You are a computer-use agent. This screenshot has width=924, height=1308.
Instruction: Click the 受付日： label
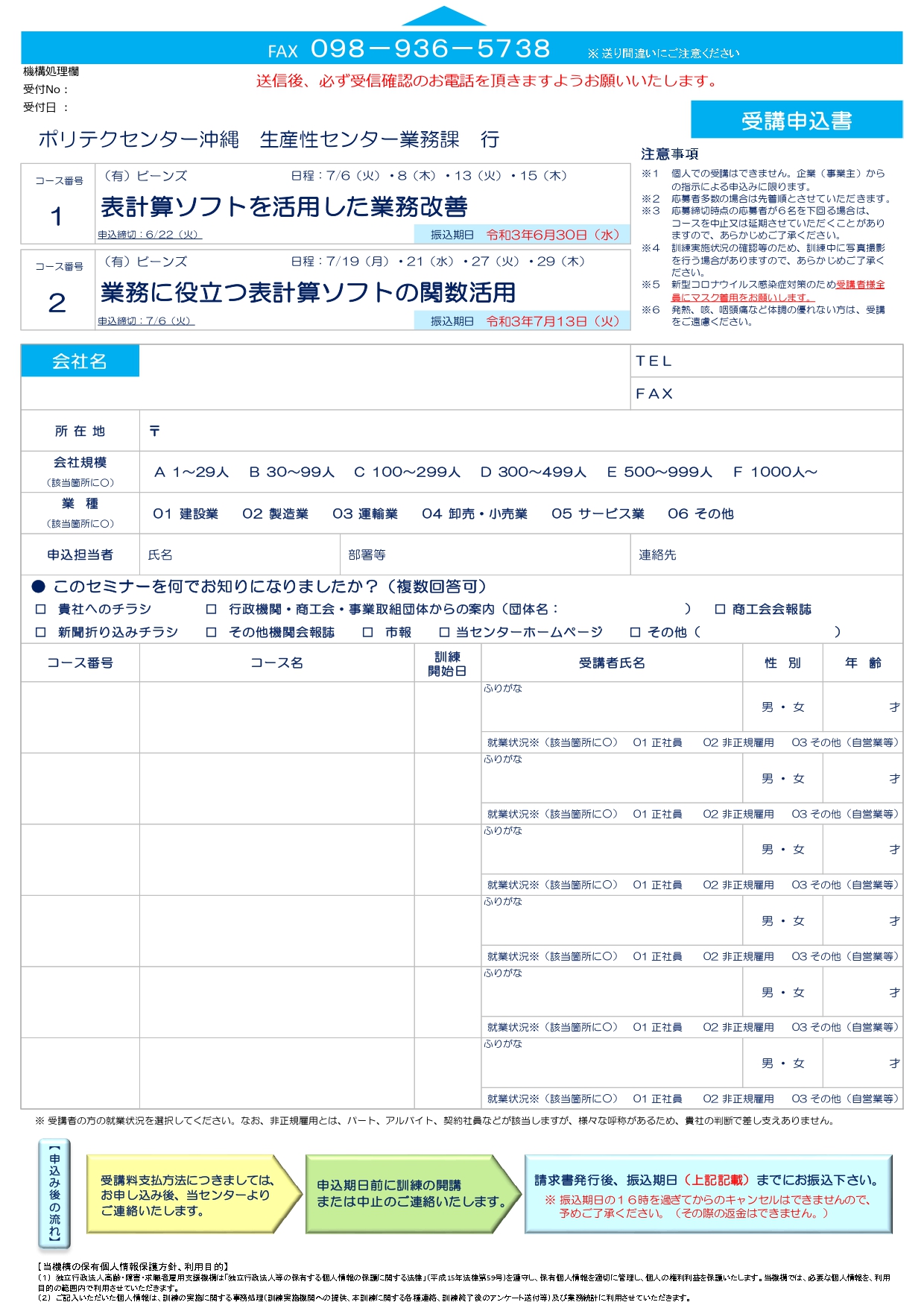tap(45, 107)
